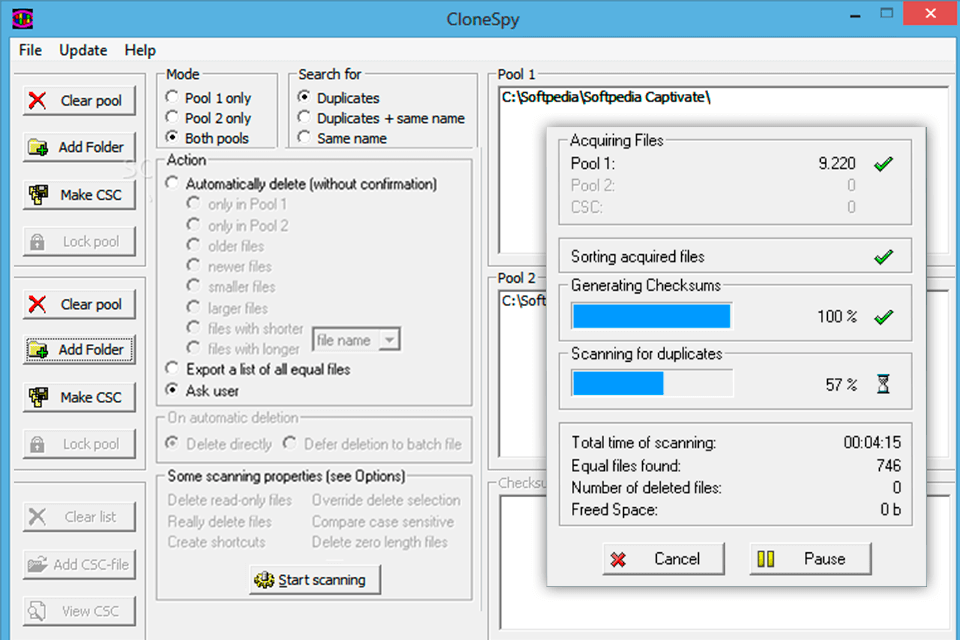Open the file name dropdown
960x640 pixels.
389,340
